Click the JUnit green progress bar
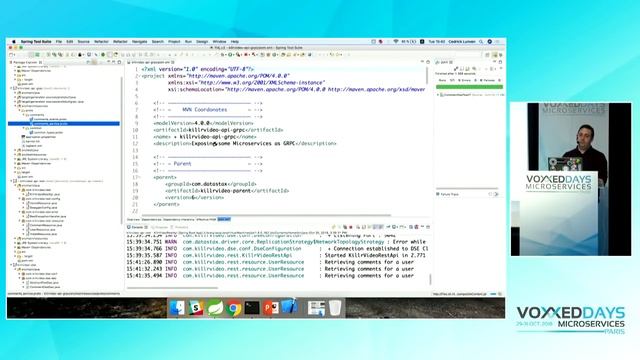Viewport: 640px width, 360px height. [469, 87]
